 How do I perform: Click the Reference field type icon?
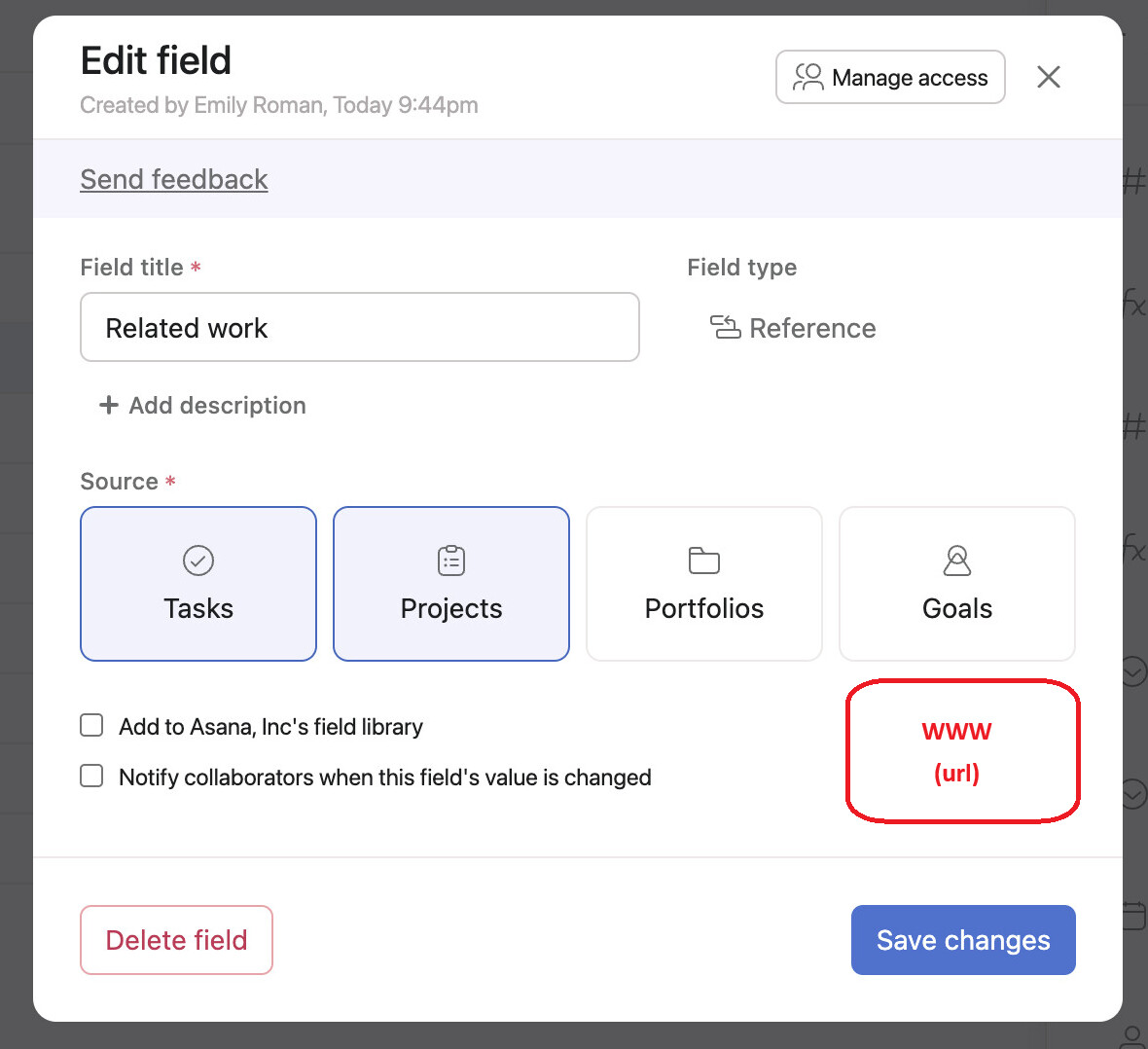click(725, 328)
